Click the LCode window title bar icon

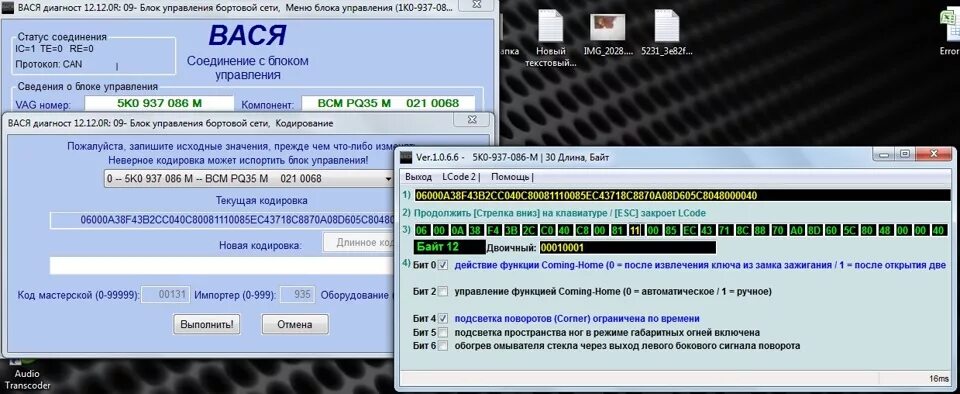pyautogui.click(x=405, y=157)
